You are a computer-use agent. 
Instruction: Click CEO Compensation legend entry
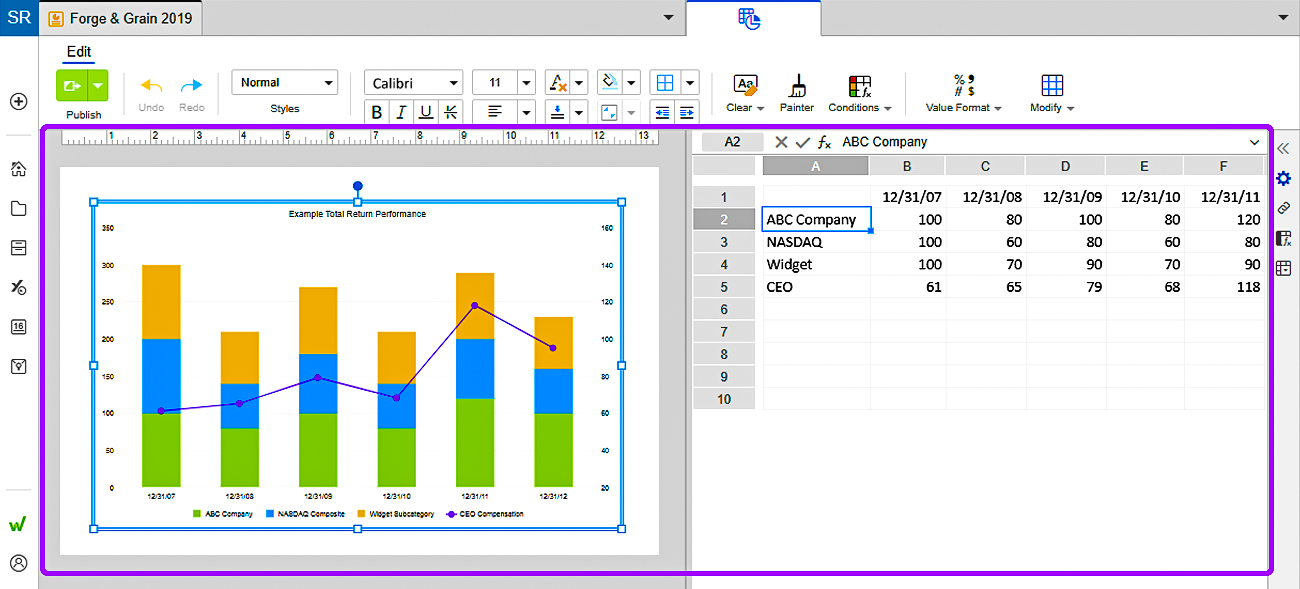pos(485,514)
